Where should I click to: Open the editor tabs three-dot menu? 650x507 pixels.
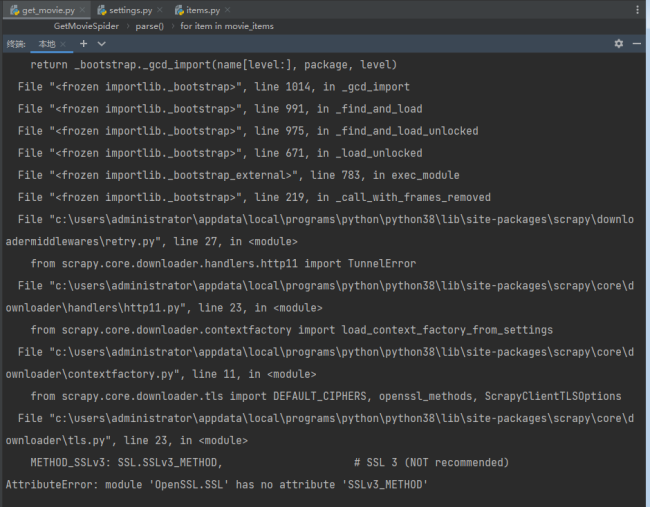click(x=638, y=9)
